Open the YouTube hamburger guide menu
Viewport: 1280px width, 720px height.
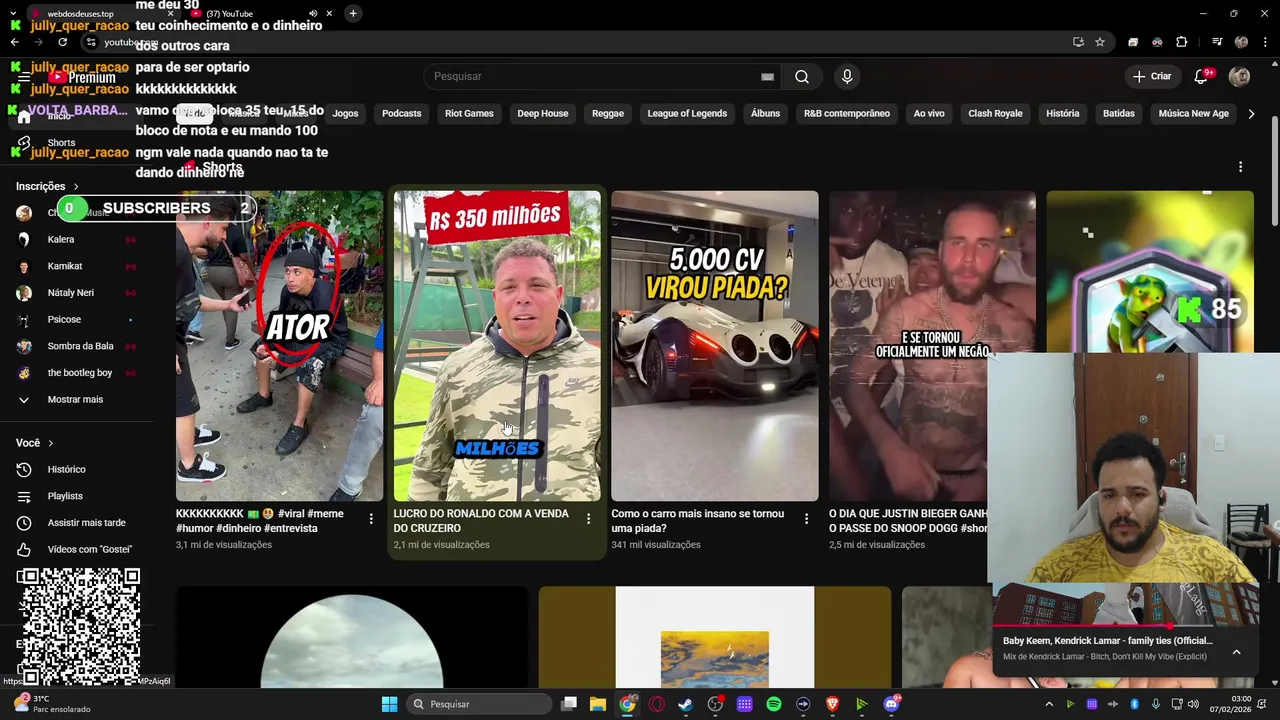24,77
